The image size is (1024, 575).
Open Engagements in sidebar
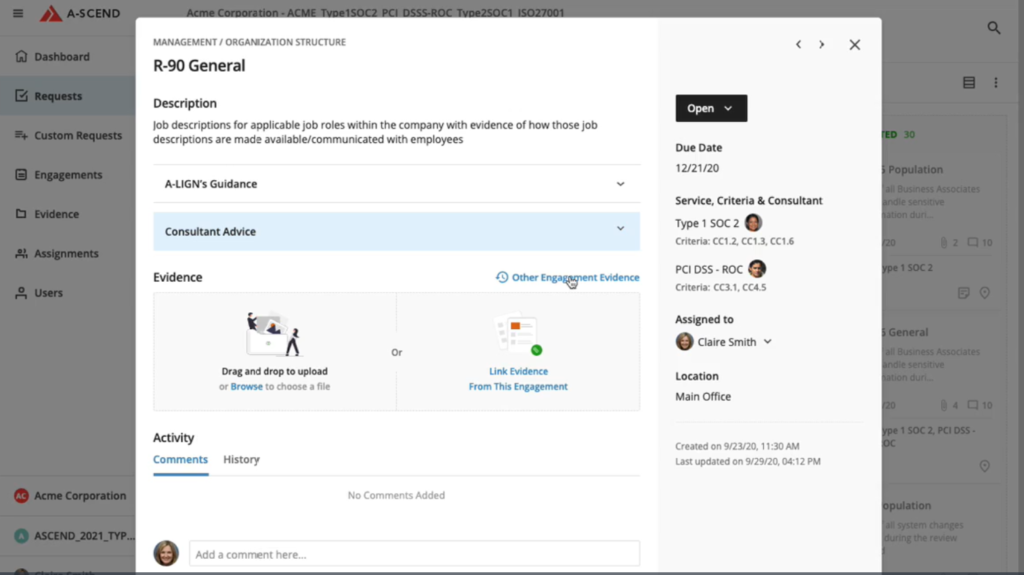point(68,174)
